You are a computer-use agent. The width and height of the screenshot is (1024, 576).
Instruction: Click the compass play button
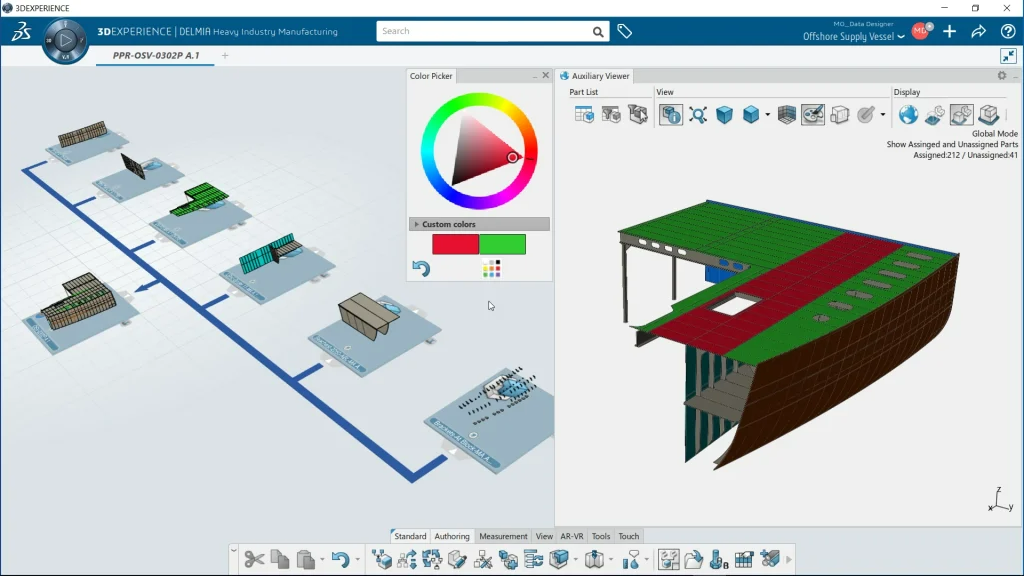66,41
